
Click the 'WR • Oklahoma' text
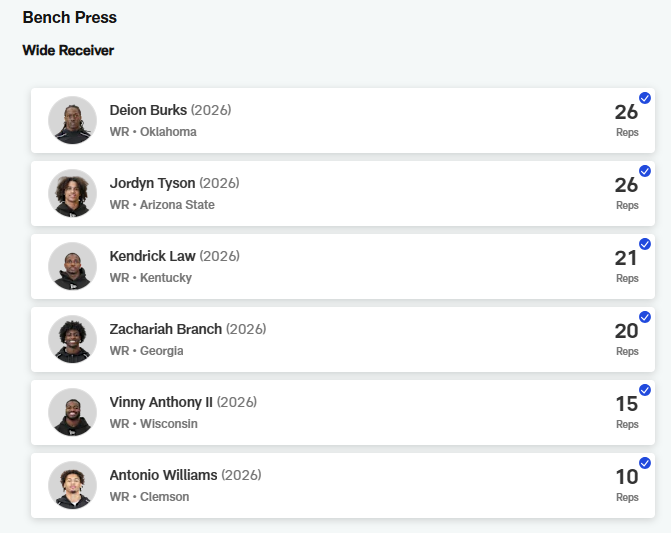coord(153,132)
